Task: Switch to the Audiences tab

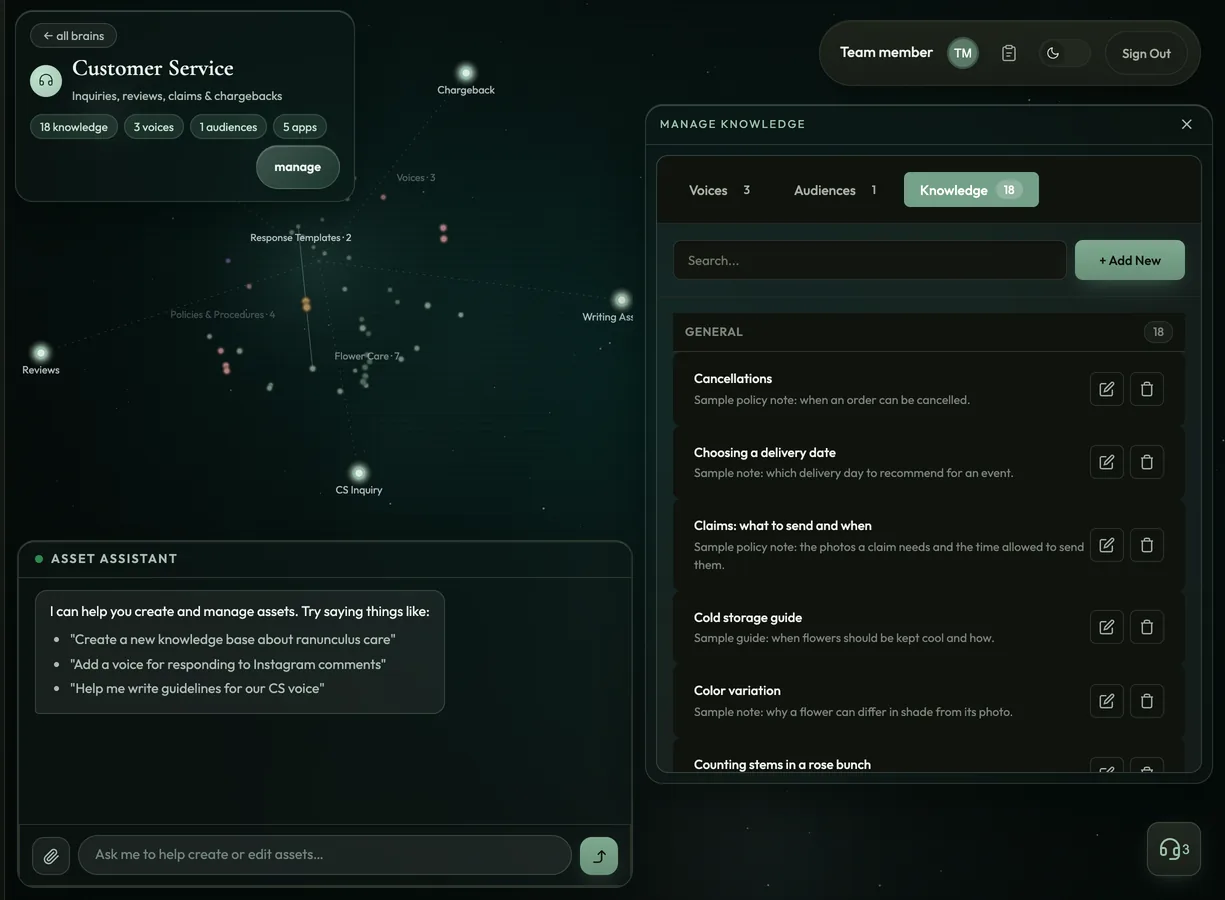Action: [835, 190]
